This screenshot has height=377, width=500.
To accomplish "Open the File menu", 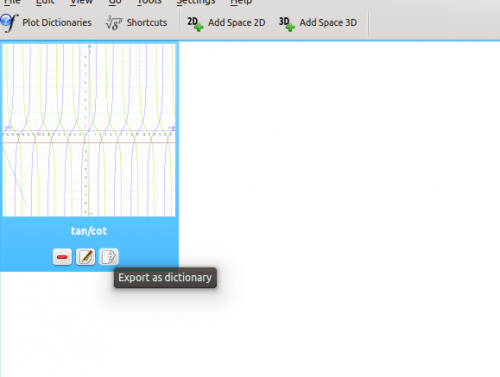I will (12, 2).
